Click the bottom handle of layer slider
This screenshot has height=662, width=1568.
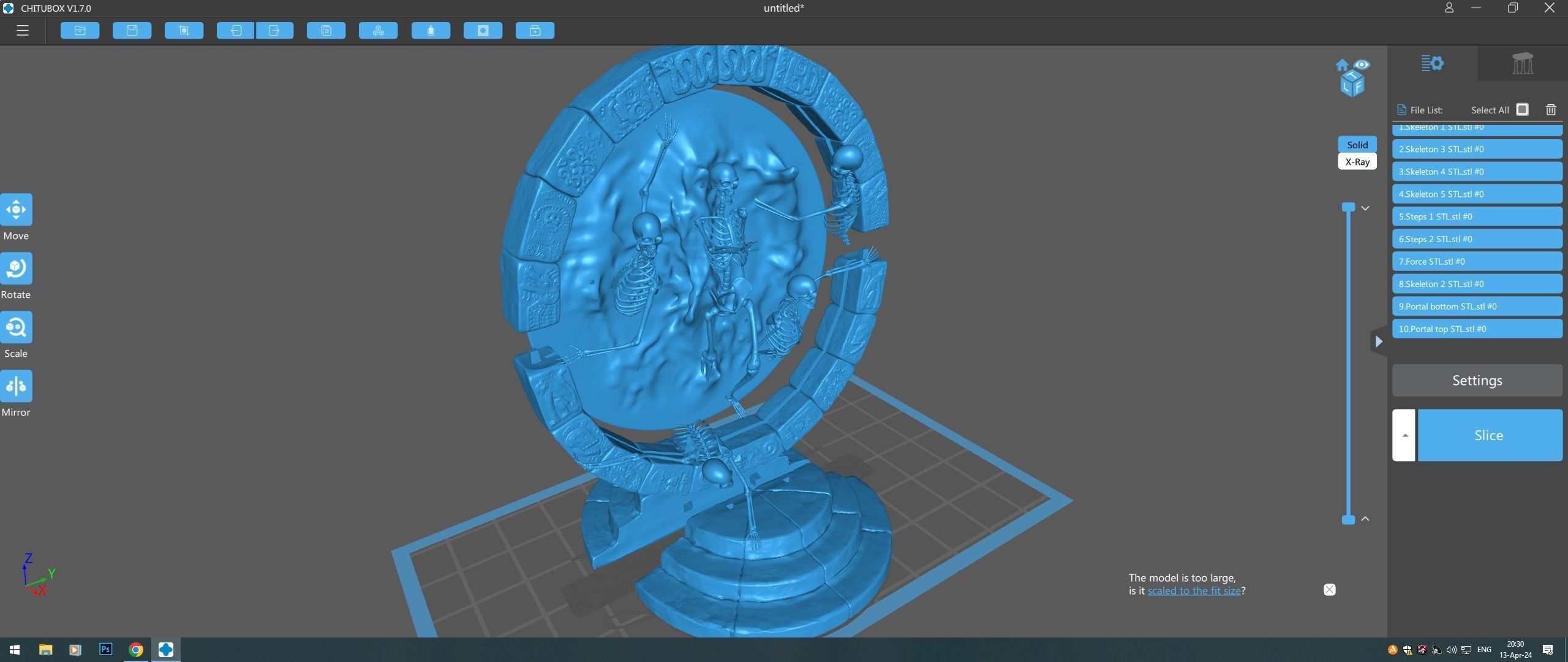point(1348,520)
